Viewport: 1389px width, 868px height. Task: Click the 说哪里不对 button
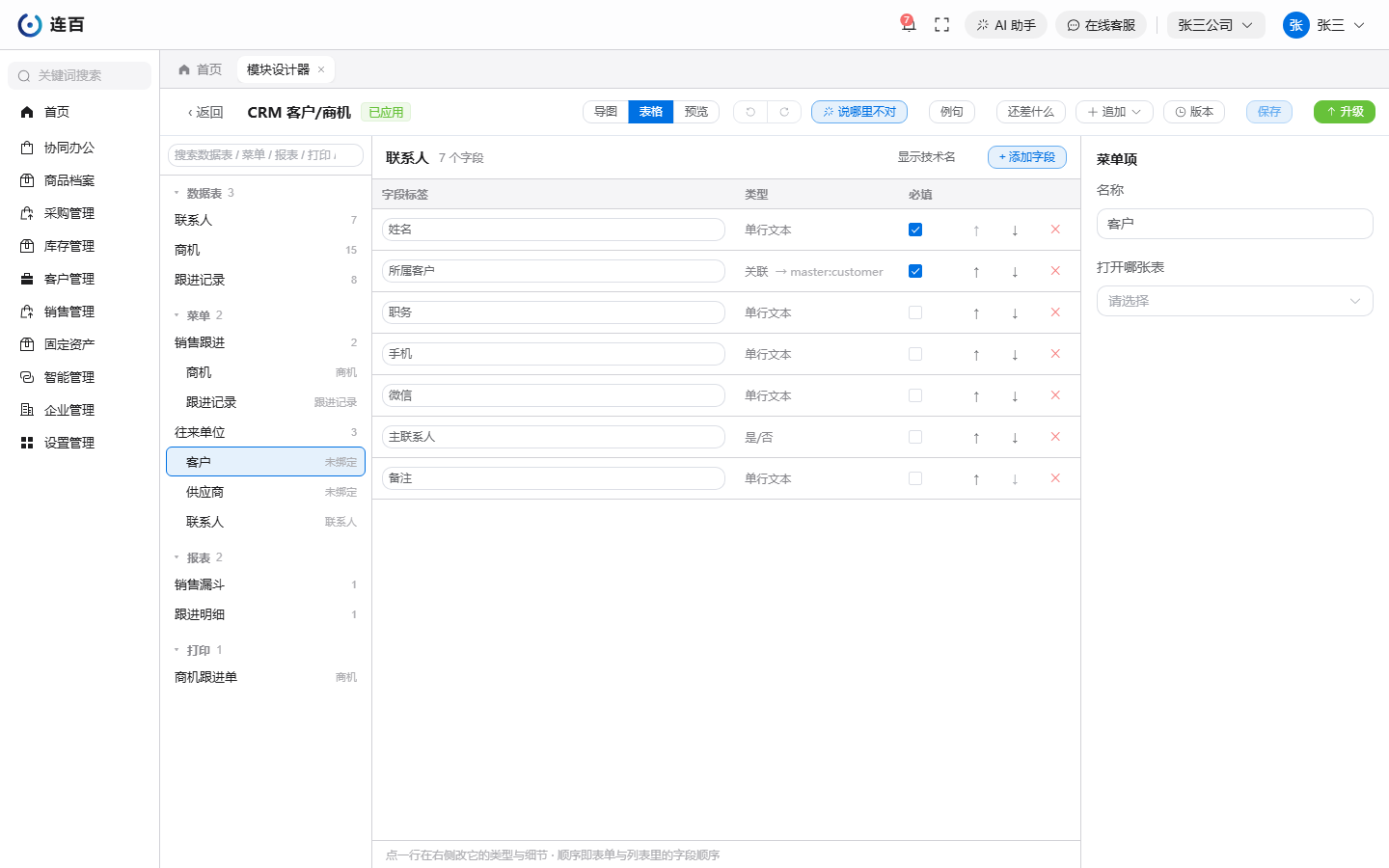coord(859,112)
